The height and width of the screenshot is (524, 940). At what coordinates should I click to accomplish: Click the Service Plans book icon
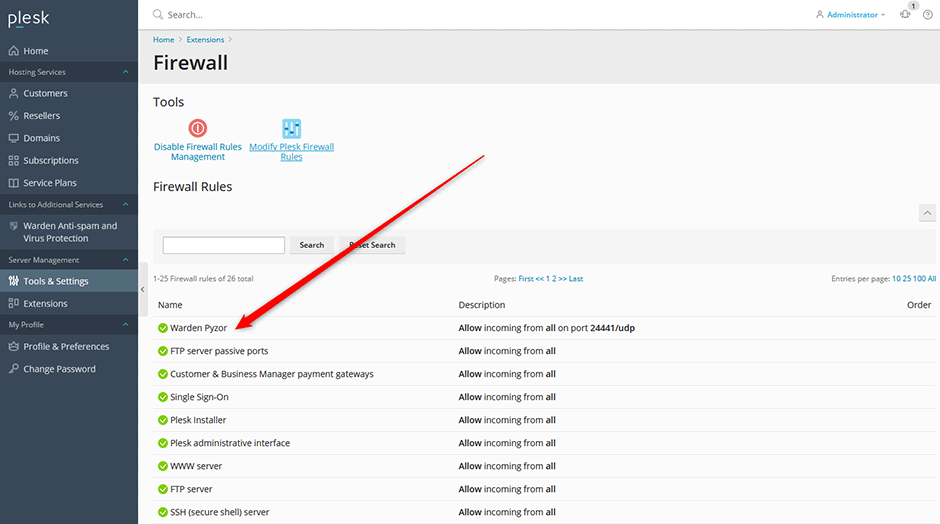13,183
